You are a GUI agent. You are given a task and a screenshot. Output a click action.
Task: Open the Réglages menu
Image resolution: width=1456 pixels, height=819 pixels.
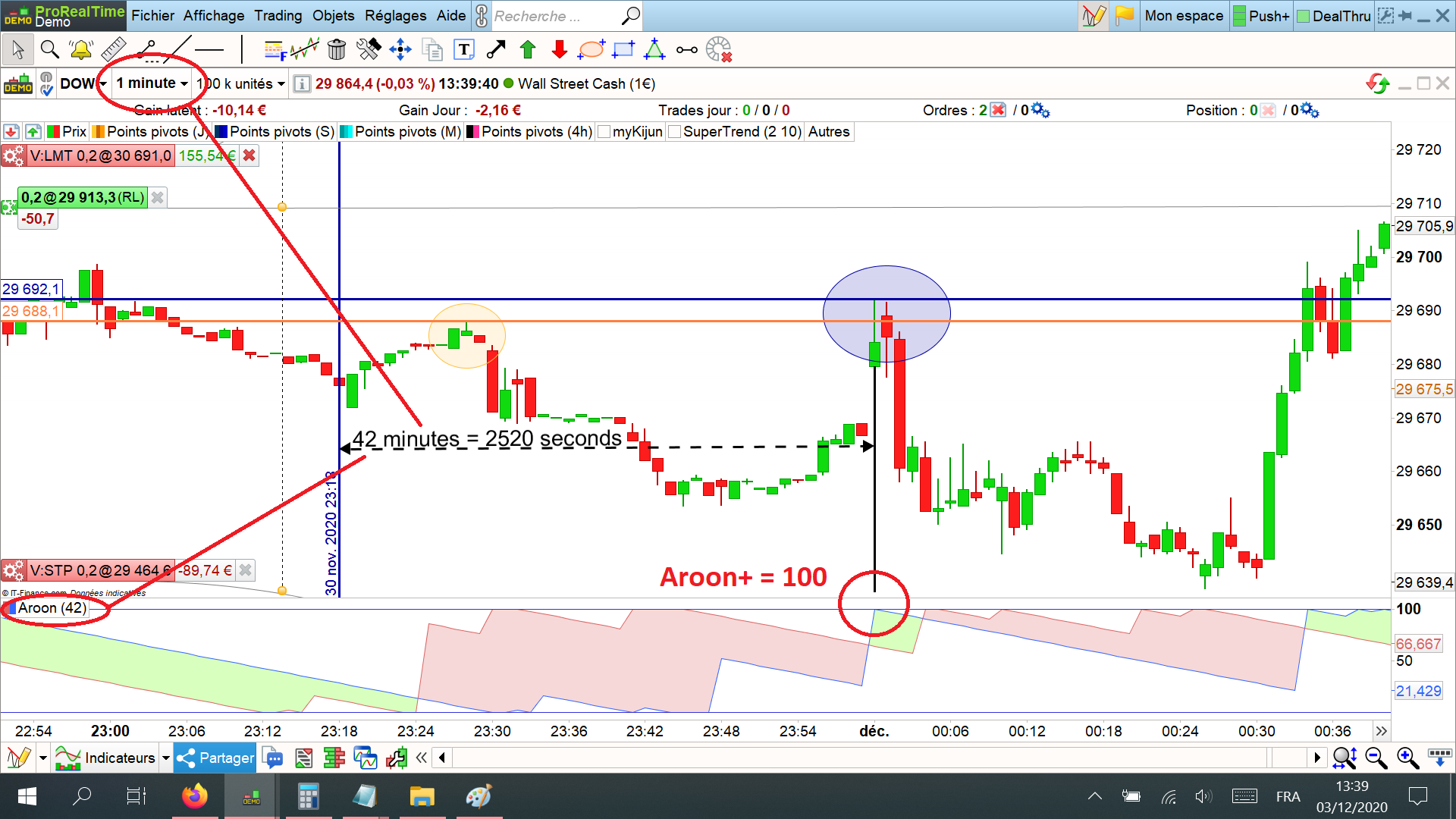point(395,15)
